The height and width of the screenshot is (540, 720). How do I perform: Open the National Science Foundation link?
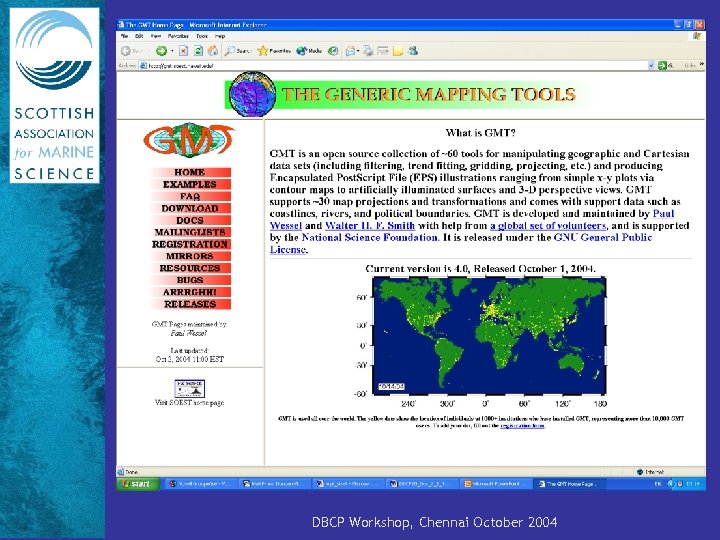(x=370, y=237)
